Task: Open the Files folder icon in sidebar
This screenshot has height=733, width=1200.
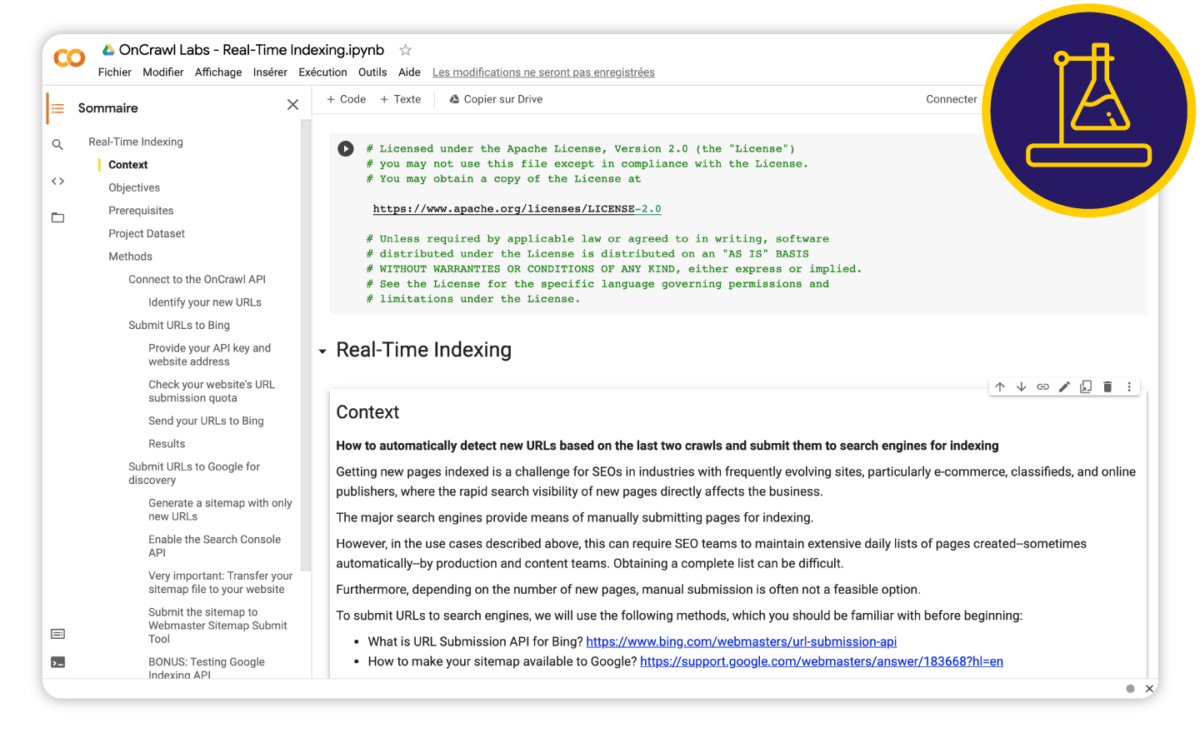Action: tap(58, 217)
